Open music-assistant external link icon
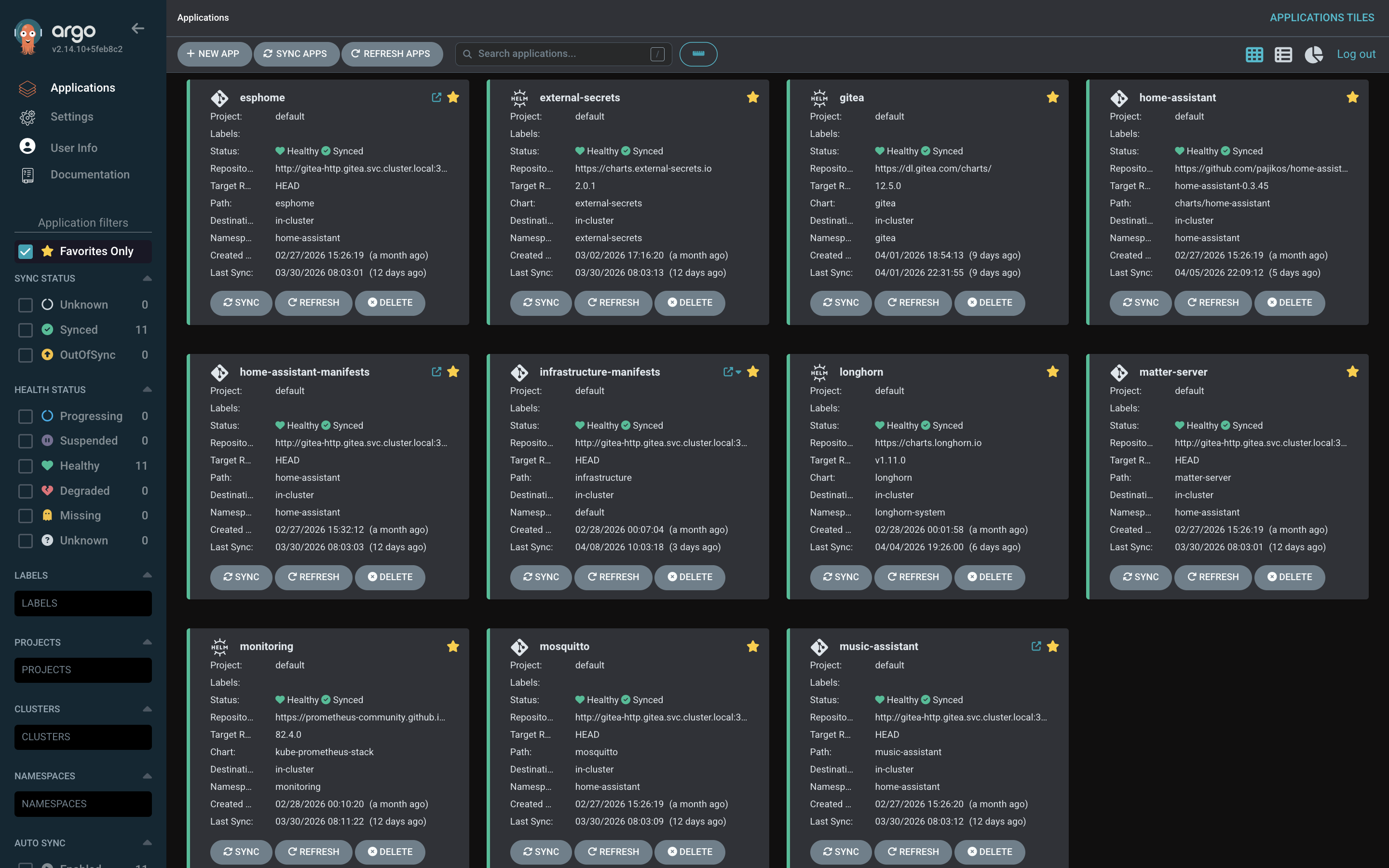 (1036, 646)
